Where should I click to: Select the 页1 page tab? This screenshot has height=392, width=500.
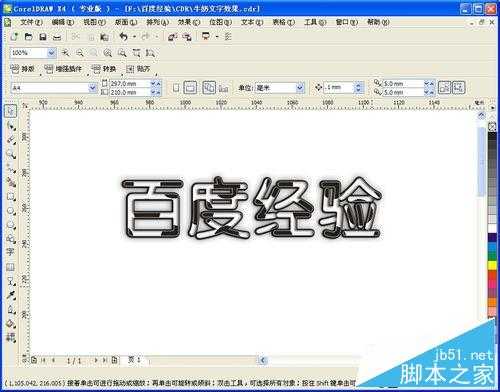click(134, 360)
